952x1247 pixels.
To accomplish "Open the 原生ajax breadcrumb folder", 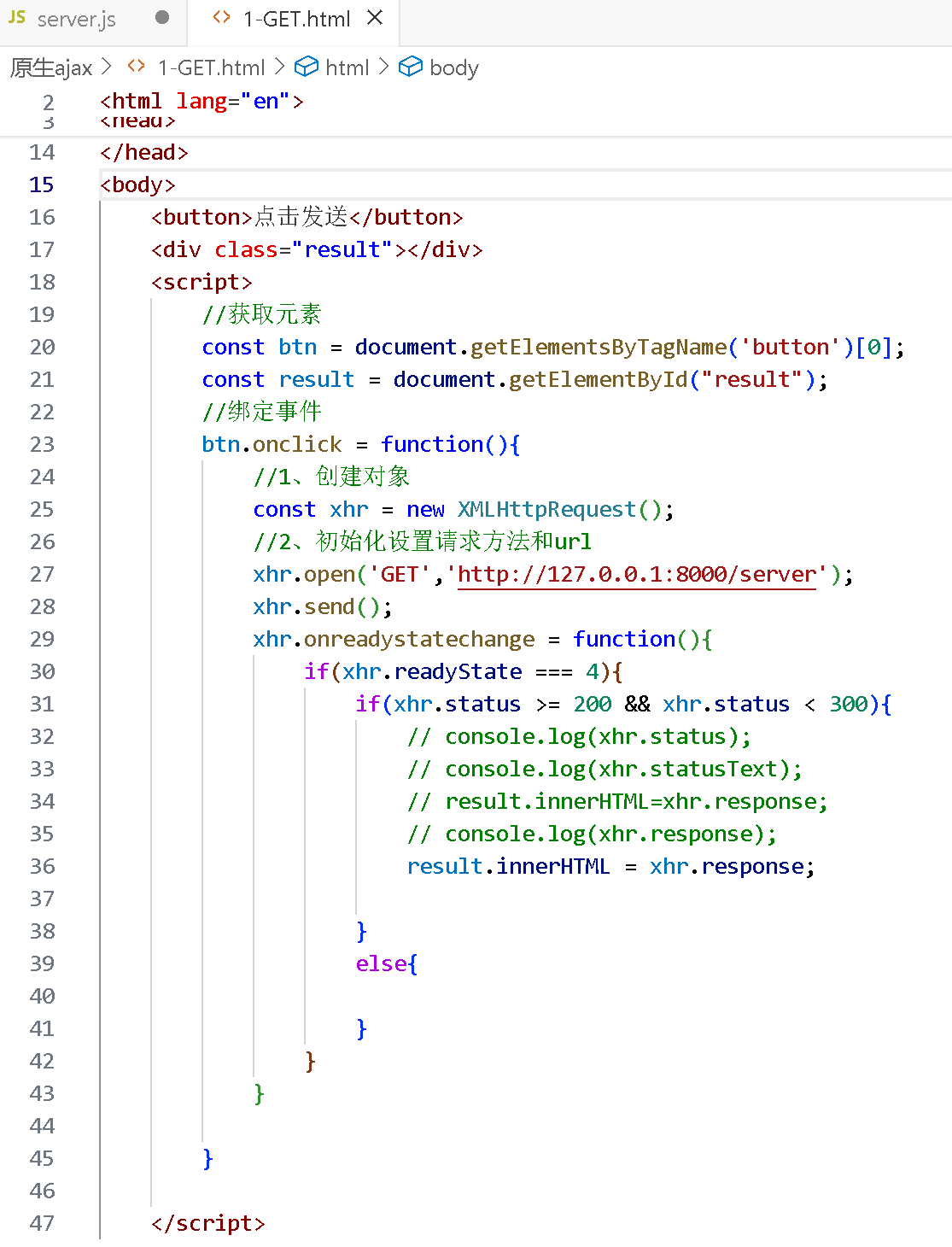I will tap(51, 67).
